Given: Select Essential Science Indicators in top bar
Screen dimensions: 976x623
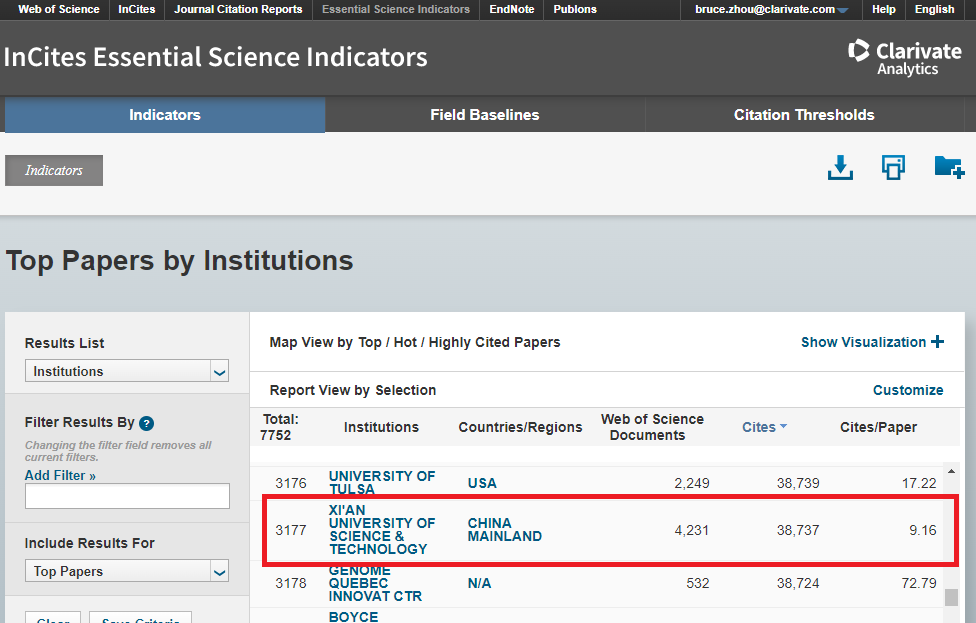Looking at the screenshot, I should pos(396,9).
